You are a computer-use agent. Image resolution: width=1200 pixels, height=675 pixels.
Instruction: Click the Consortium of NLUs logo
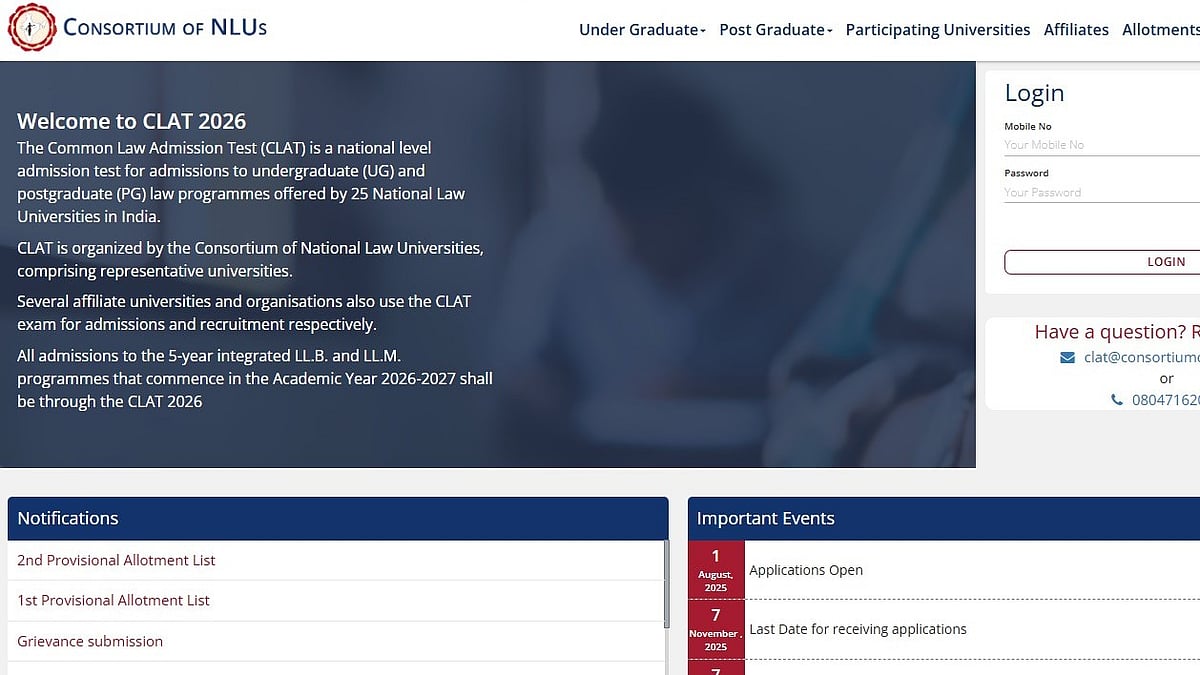coord(32,27)
